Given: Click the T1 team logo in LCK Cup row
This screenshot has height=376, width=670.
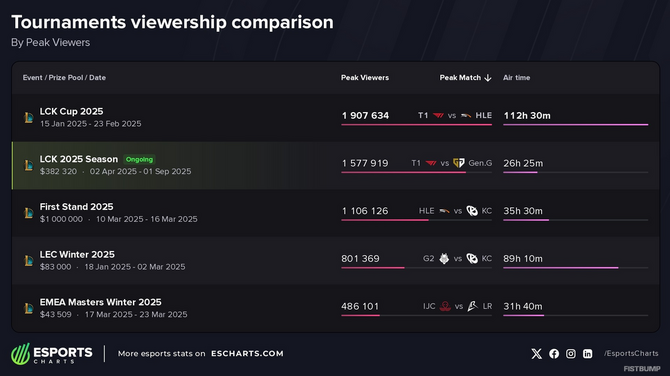Looking at the screenshot, I should point(438,115).
